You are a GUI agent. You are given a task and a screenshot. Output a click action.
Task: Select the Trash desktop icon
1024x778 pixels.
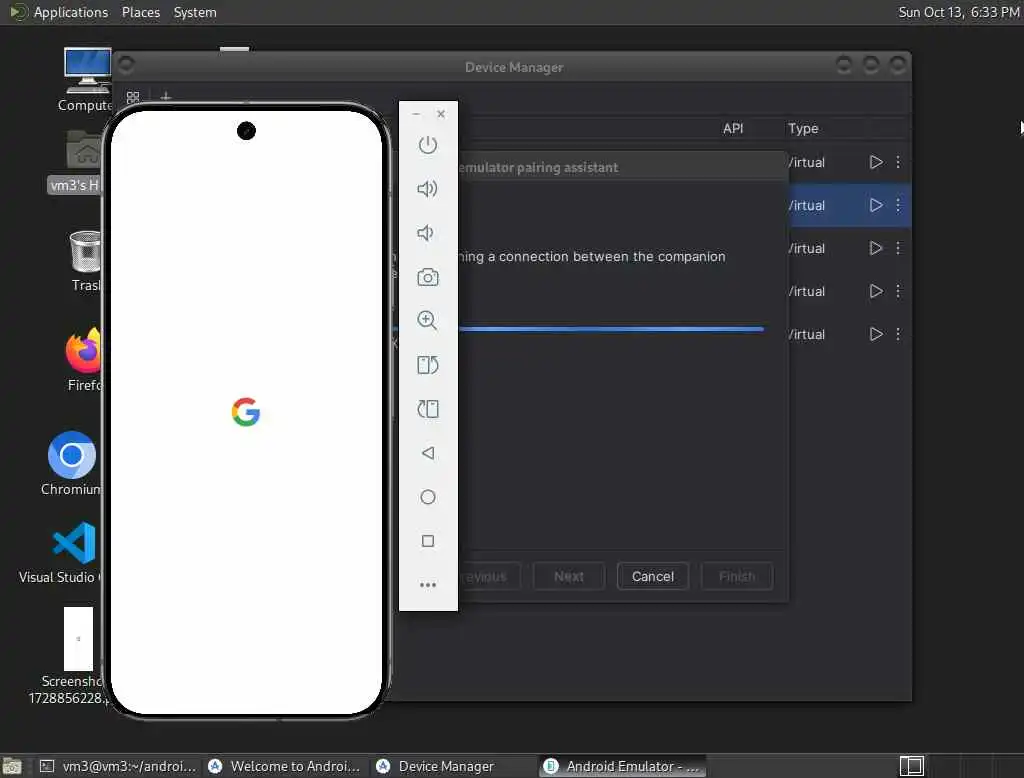coord(86,261)
